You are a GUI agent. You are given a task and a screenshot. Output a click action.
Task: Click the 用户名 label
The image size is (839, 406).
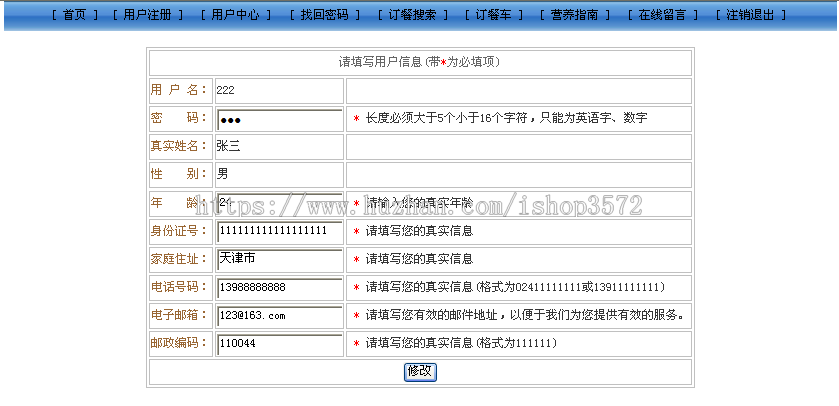point(179,90)
